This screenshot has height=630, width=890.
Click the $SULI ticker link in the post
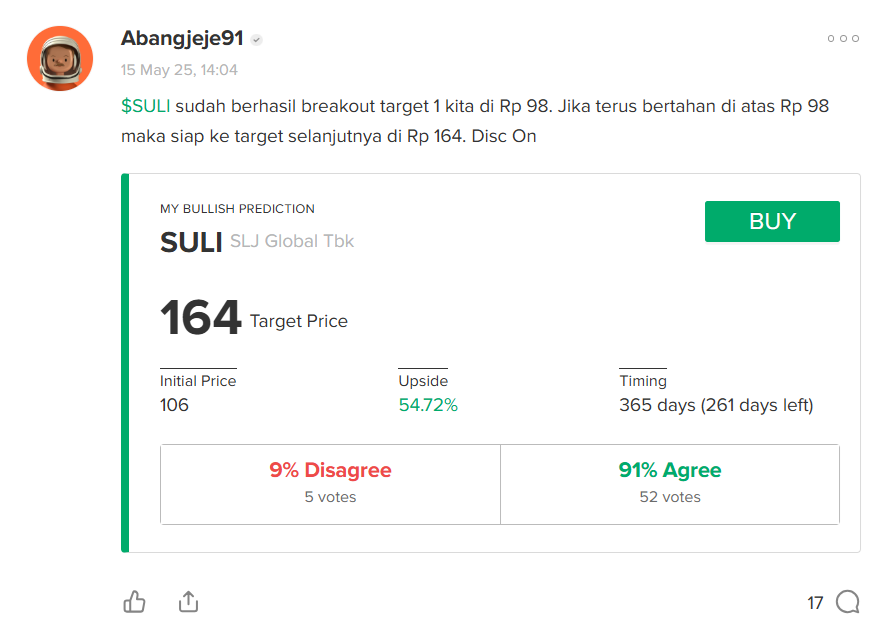145,106
